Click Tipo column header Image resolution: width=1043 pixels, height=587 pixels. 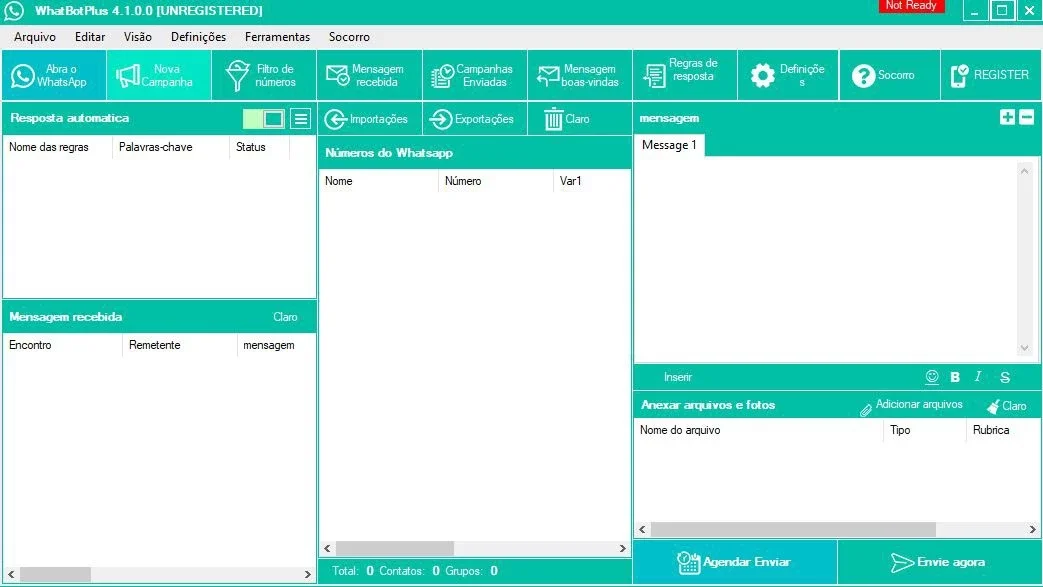(925, 431)
